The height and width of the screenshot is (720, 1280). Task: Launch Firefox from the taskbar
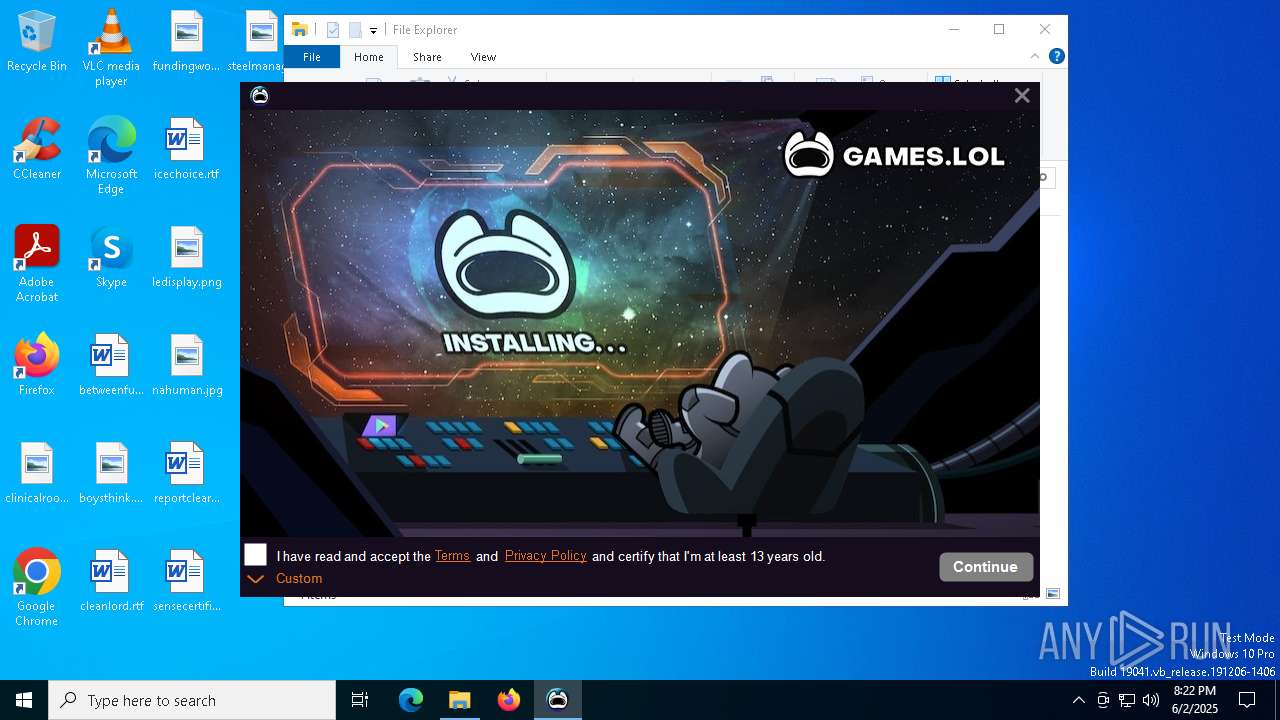click(x=508, y=700)
